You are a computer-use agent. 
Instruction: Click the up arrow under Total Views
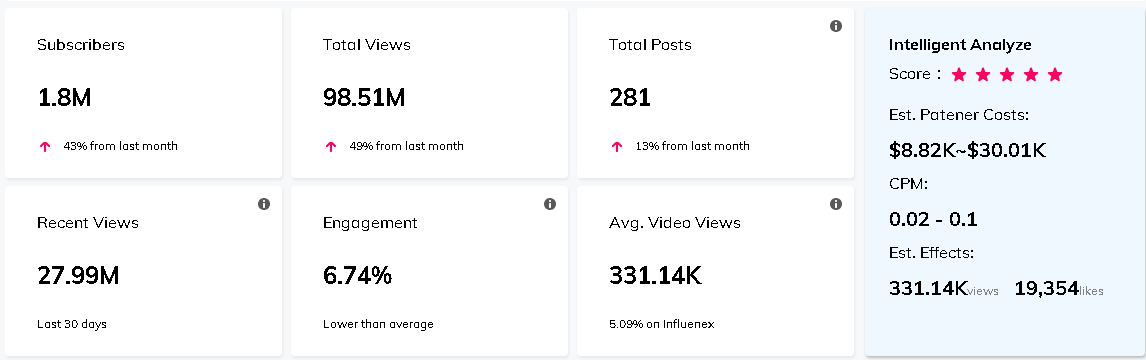pos(330,146)
